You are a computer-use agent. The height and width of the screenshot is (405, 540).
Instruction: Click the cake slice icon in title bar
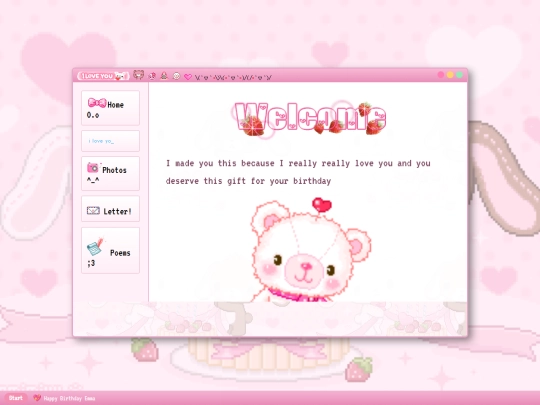(164, 75)
